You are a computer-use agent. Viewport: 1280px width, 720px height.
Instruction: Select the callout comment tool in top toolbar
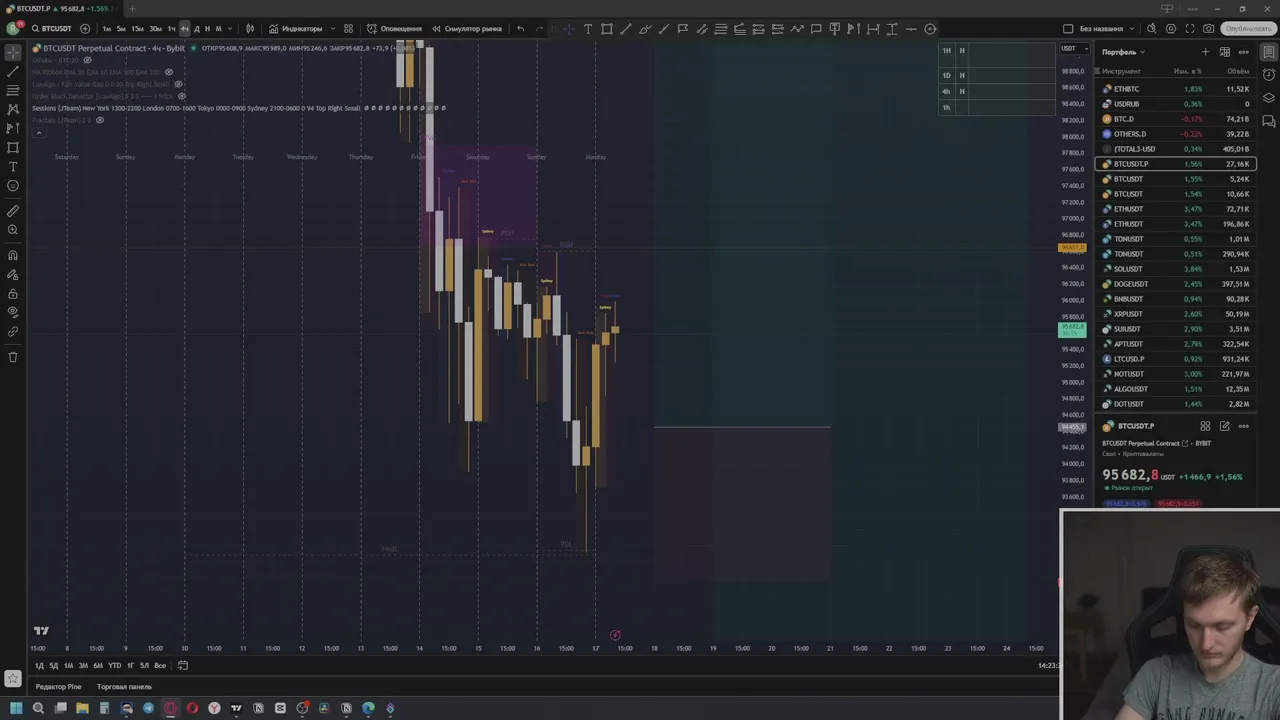(816, 29)
